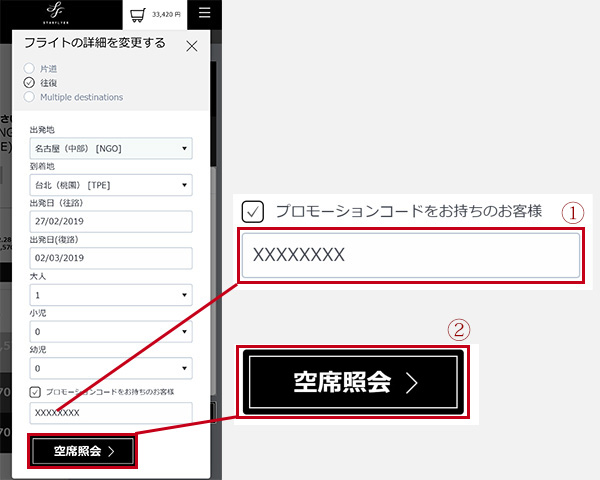Expand the 到着地 arrival airport dropdown
600x480 pixels.
110,185
